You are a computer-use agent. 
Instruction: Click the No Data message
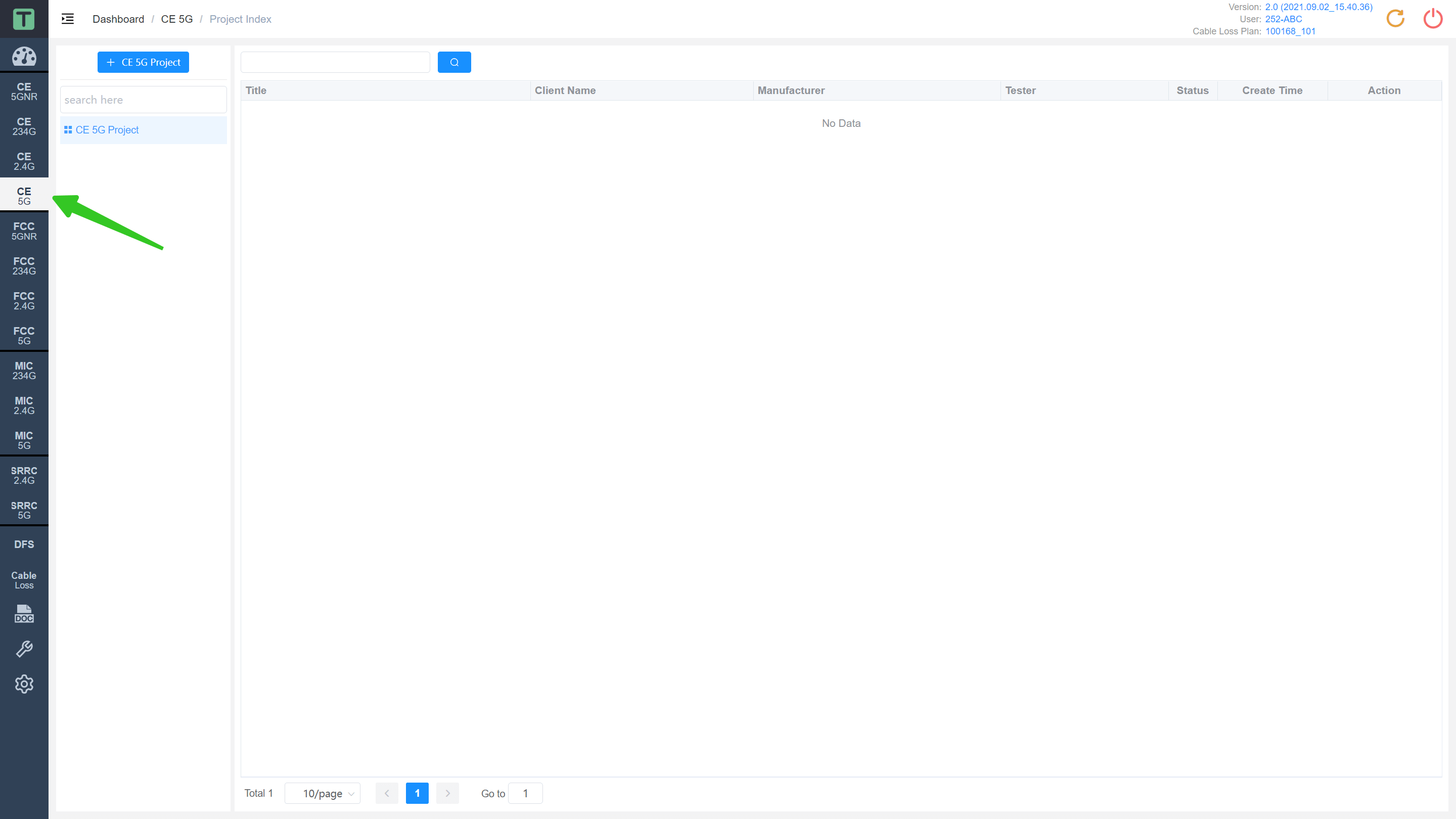pos(841,123)
